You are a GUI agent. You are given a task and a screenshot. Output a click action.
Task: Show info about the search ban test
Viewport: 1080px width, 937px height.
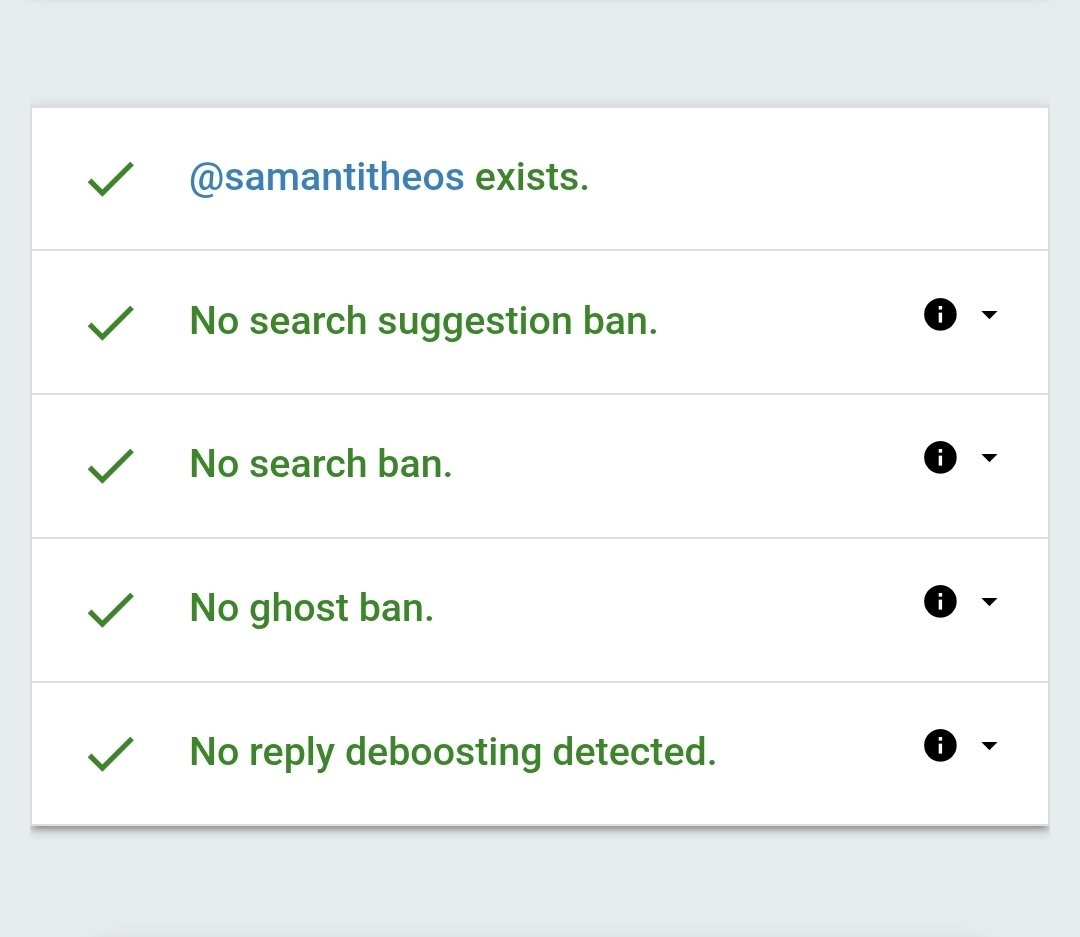[x=940, y=458]
